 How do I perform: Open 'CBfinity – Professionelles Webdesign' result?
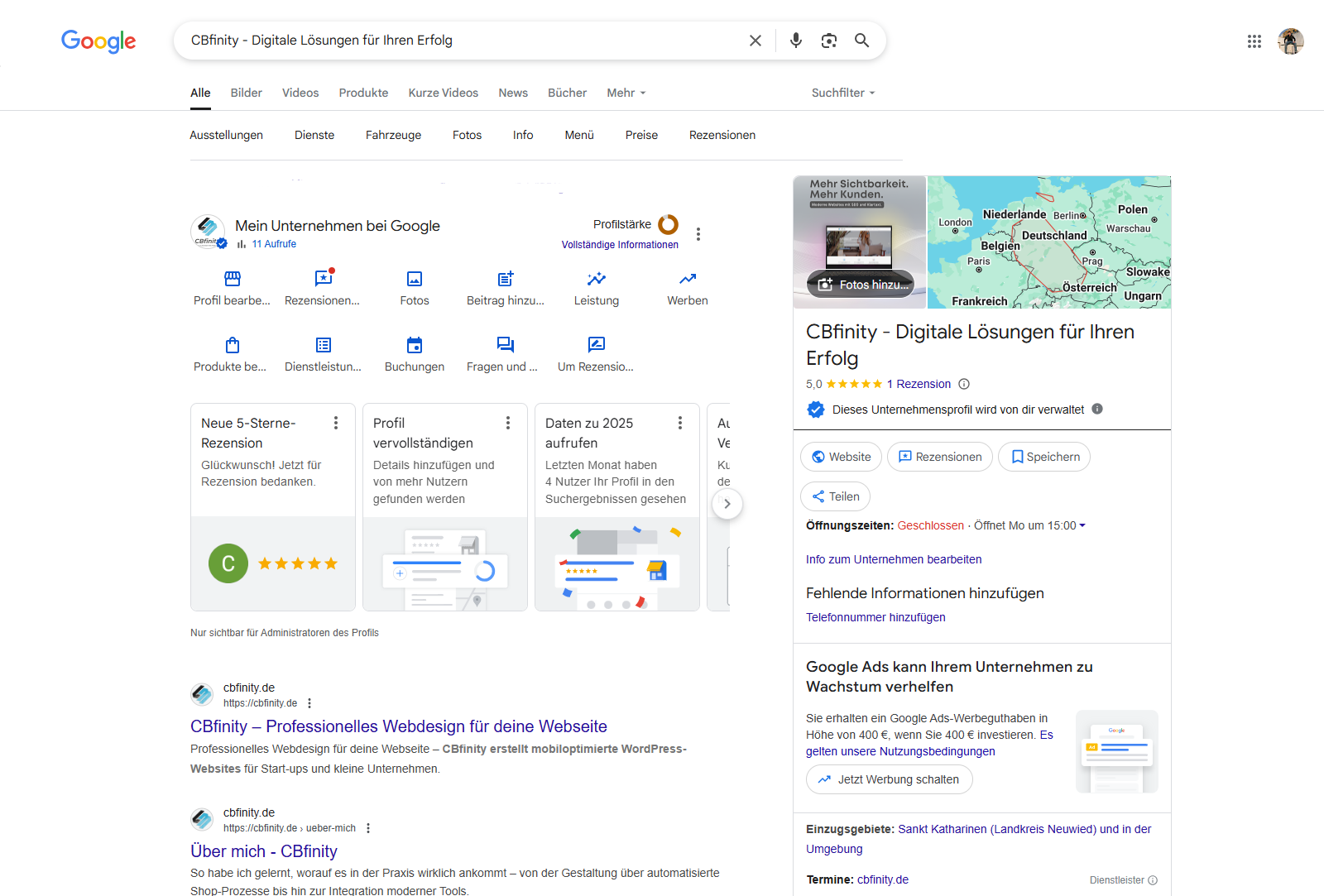(399, 726)
